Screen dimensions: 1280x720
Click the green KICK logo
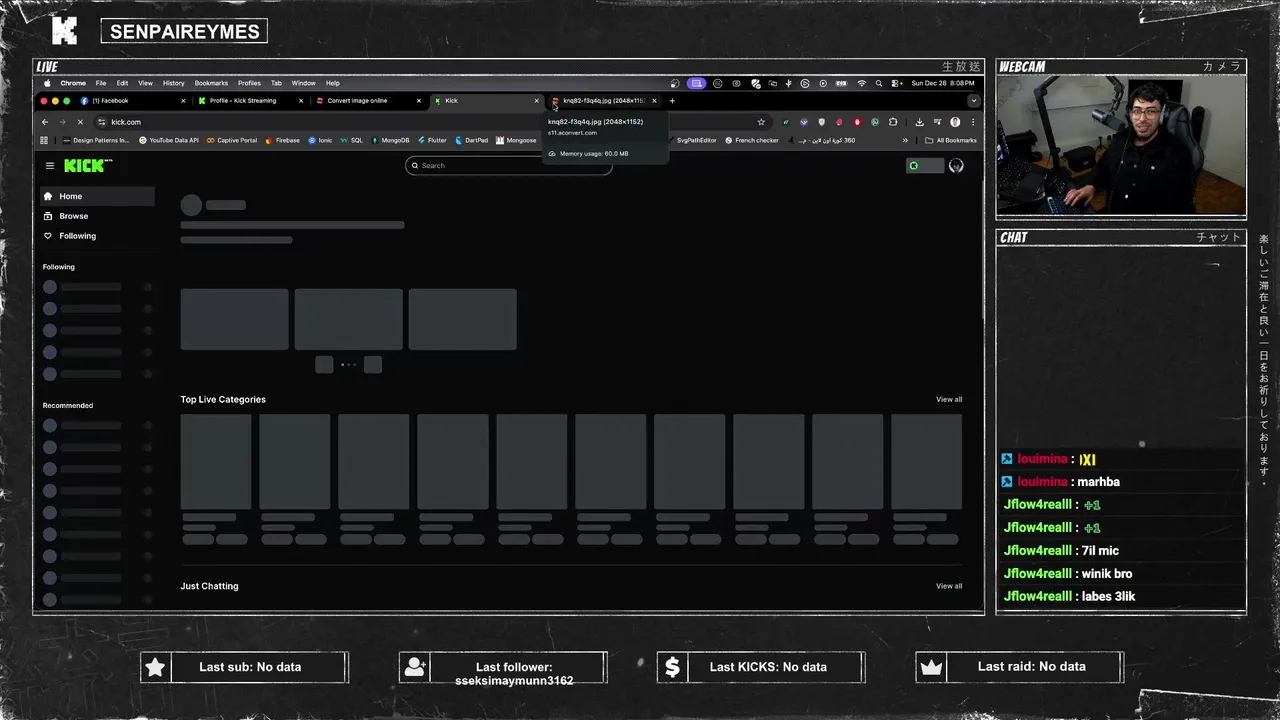tap(88, 166)
